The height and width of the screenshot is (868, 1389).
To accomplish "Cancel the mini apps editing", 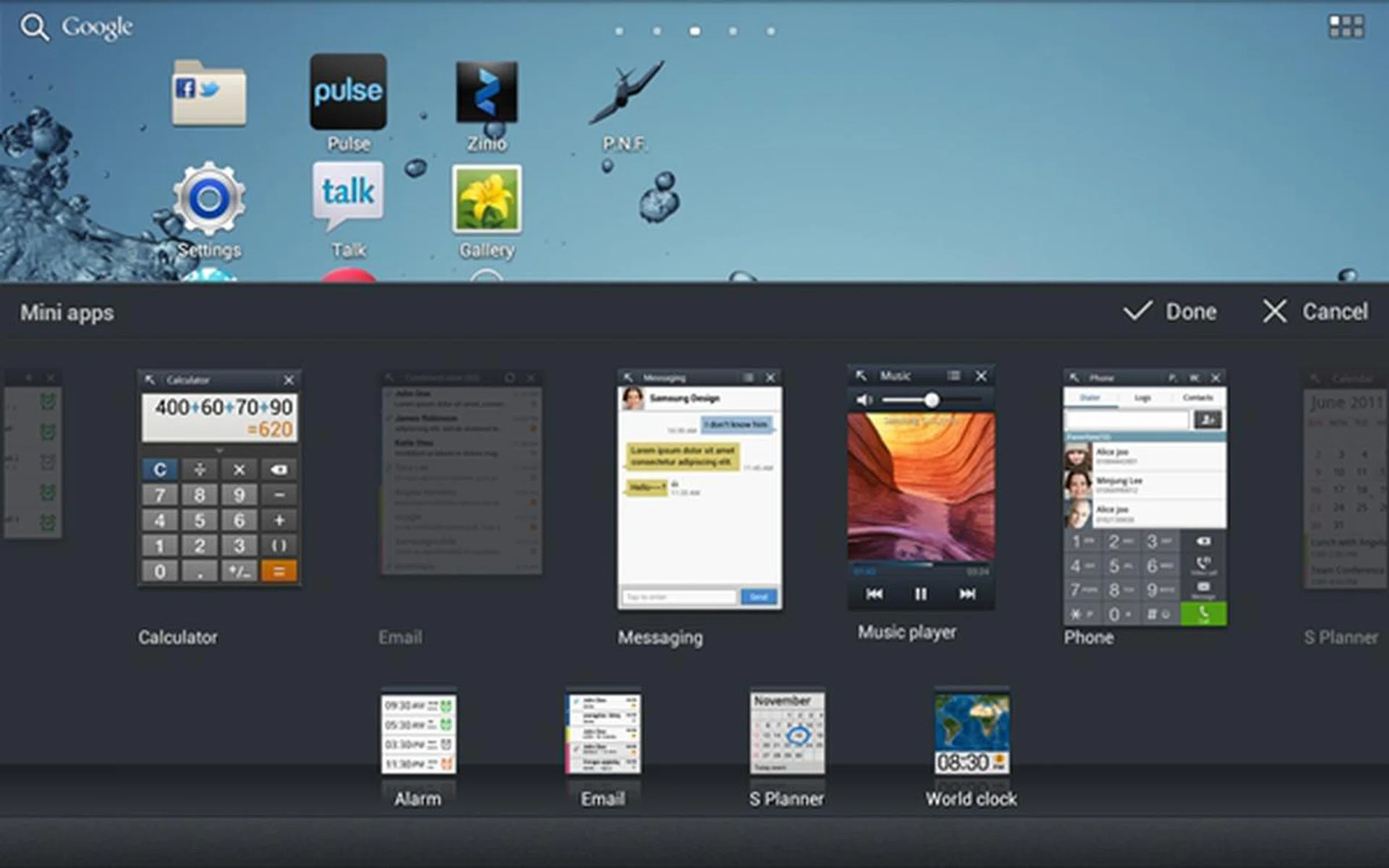I will 1316,312.
